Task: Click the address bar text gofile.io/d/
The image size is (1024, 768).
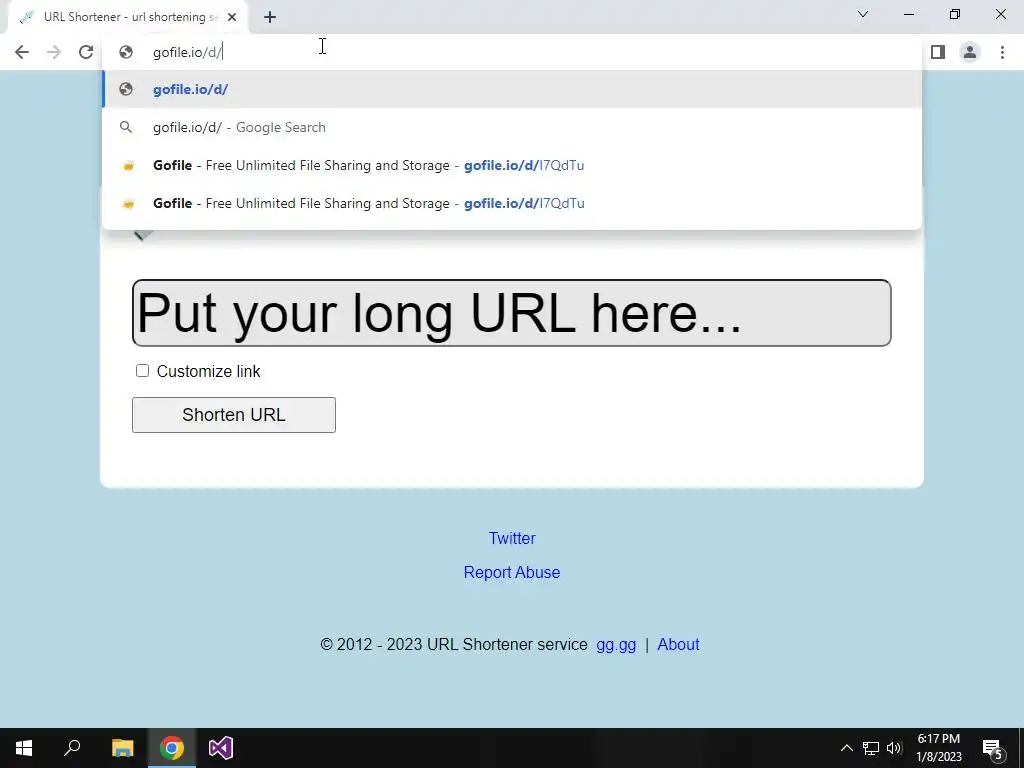Action: tap(187, 52)
